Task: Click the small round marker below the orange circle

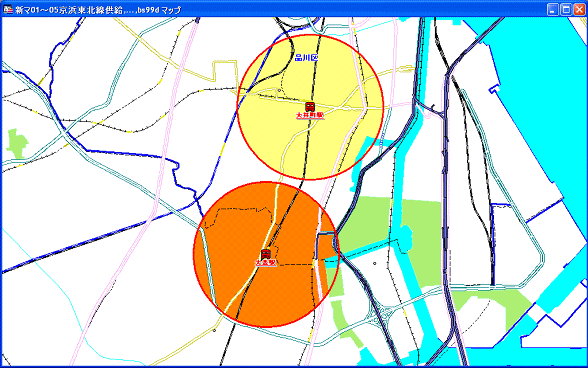Action: pyautogui.click(x=214, y=330)
